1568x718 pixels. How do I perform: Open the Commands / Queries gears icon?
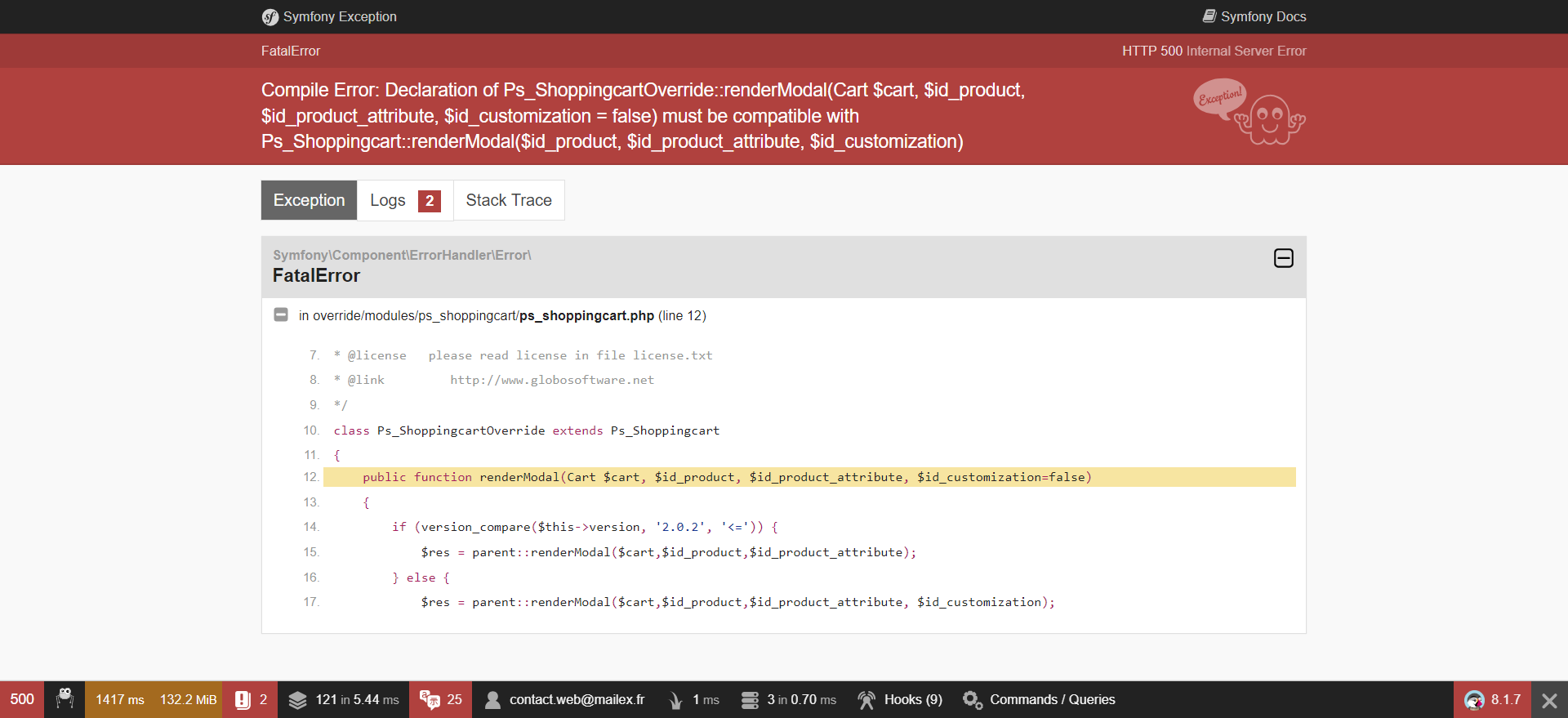click(972, 700)
